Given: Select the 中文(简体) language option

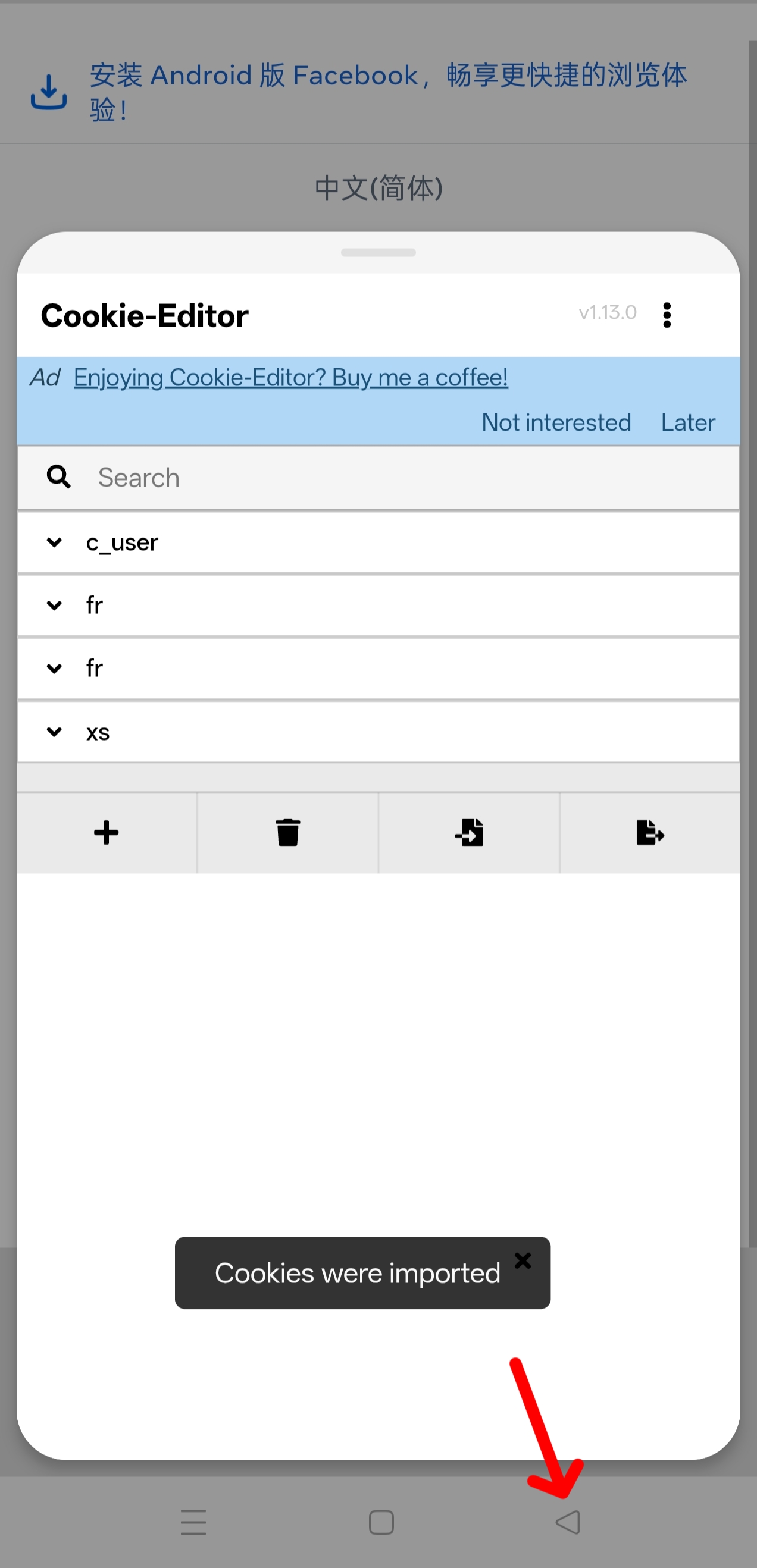Looking at the screenshot, I should tap(378, 188).
